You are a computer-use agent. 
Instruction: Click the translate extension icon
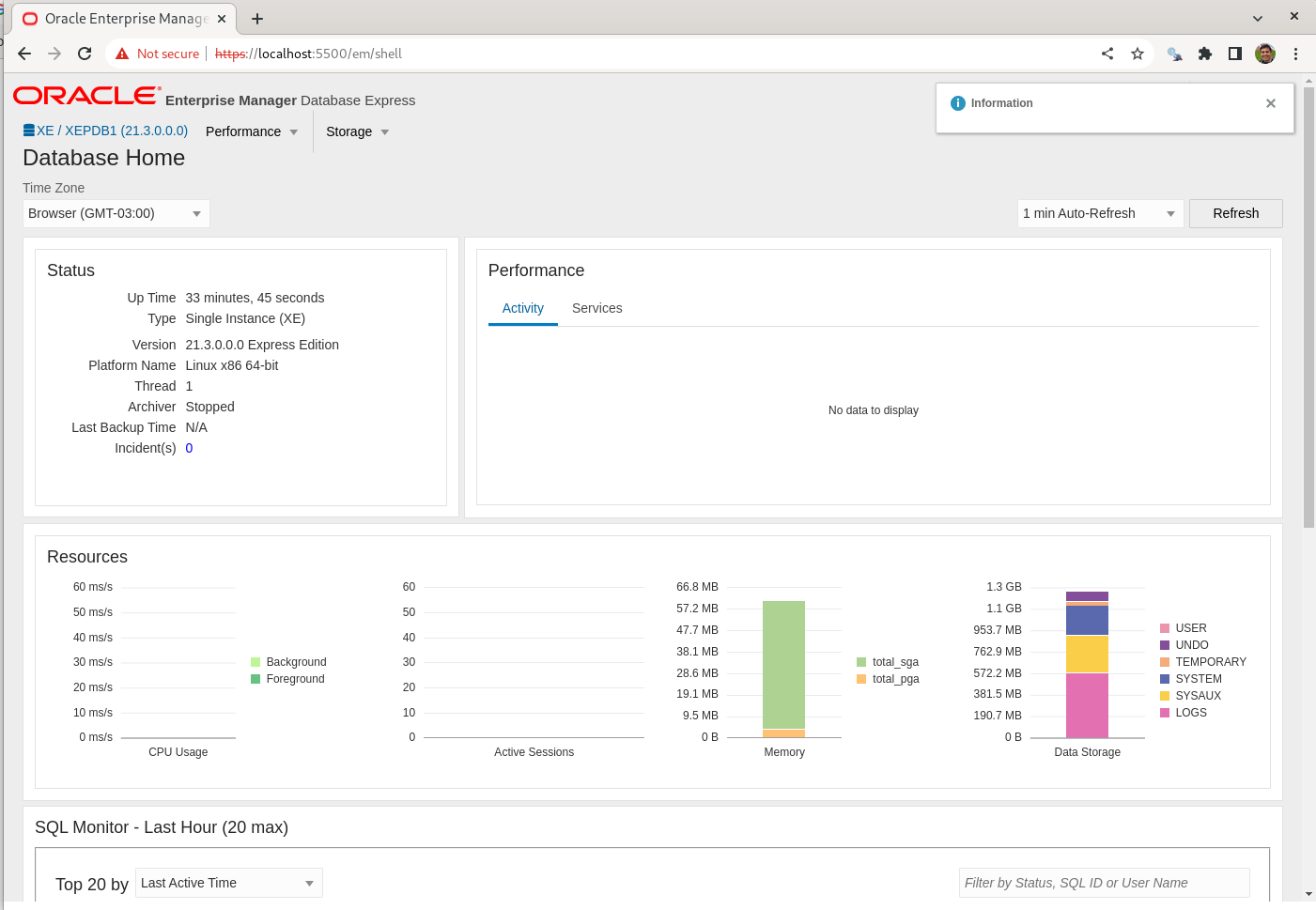tap(1174, 54)
